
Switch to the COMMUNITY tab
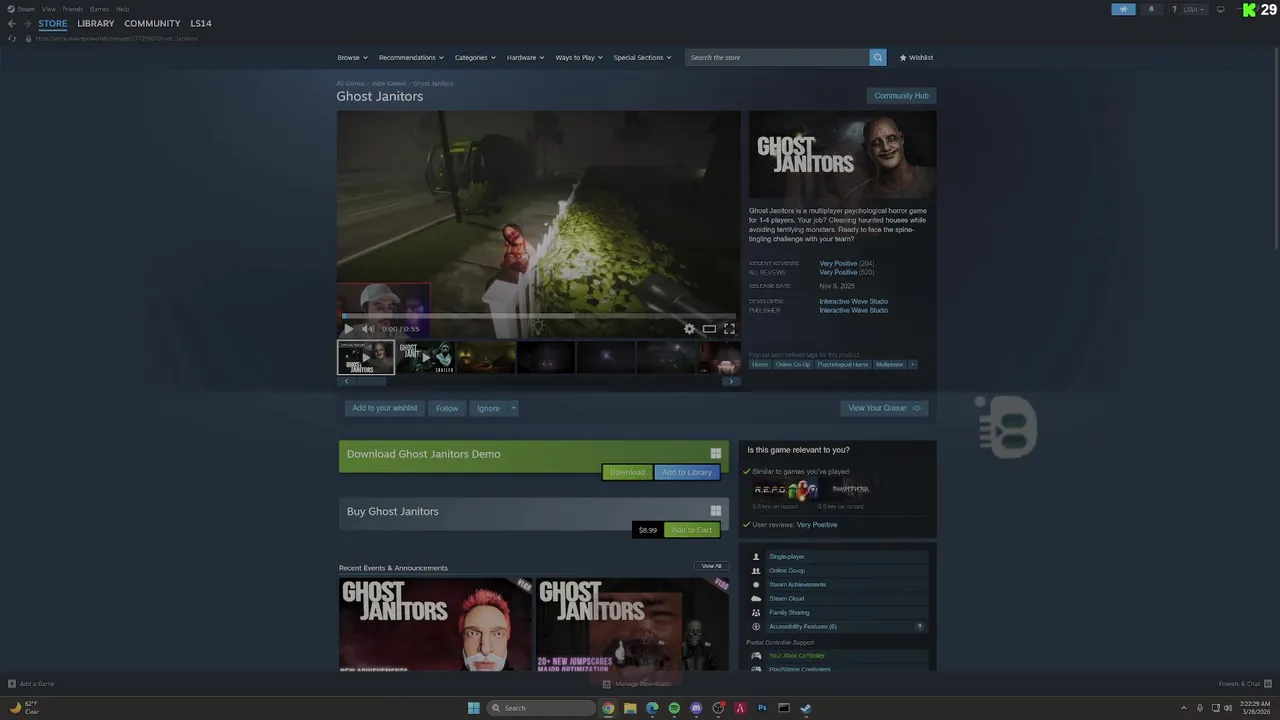[x=152, y=23]
